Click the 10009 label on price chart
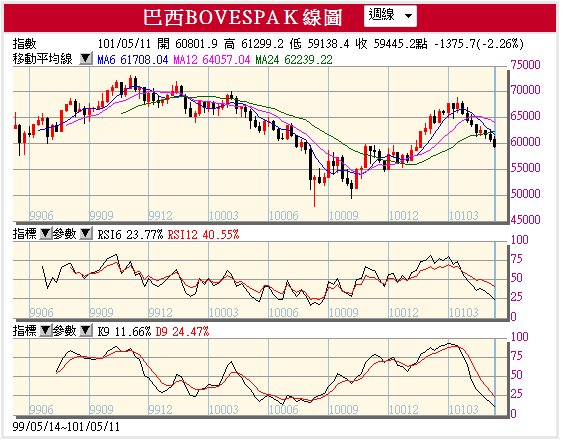The width and height of the screenshot is (561, 443). point(343,215)
